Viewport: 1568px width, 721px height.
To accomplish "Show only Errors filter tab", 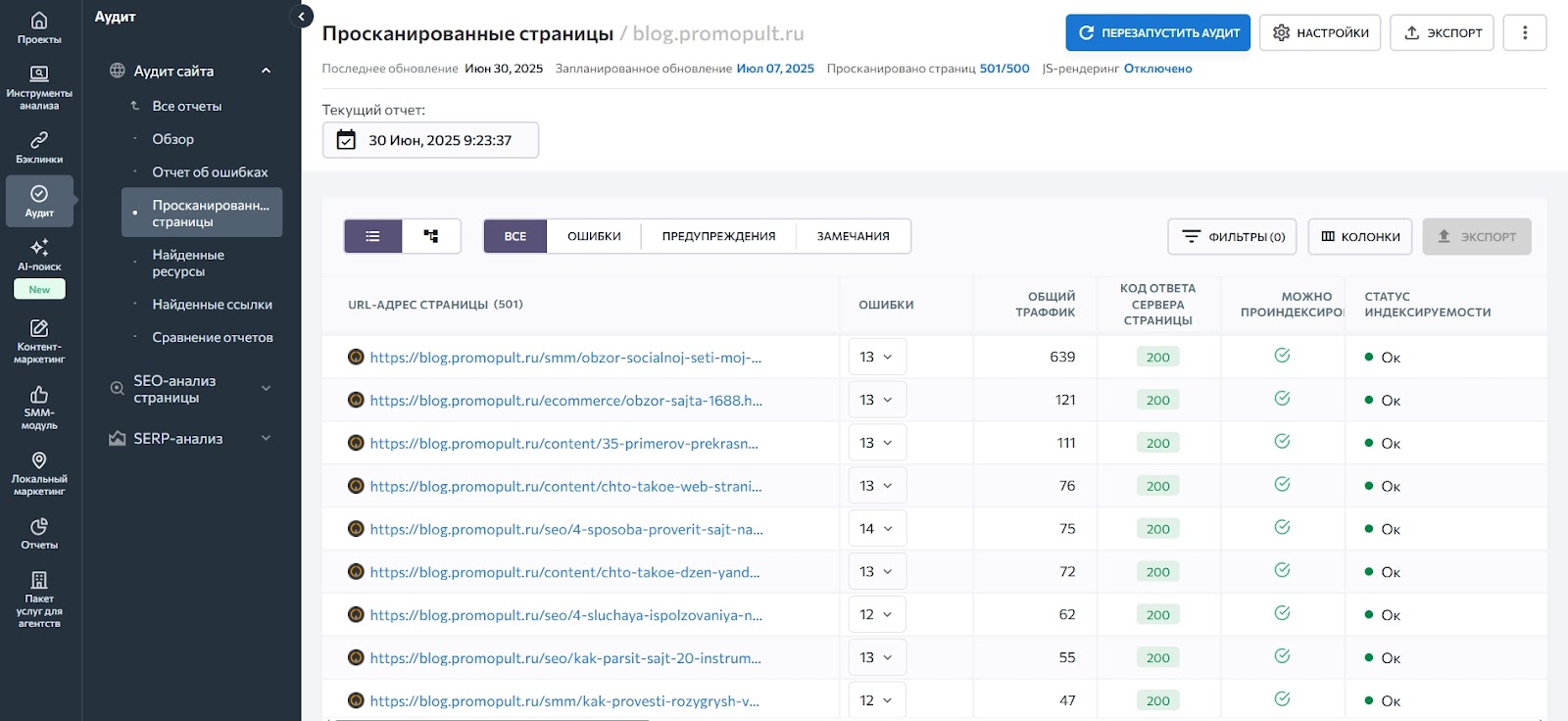I will coord(594,236).
